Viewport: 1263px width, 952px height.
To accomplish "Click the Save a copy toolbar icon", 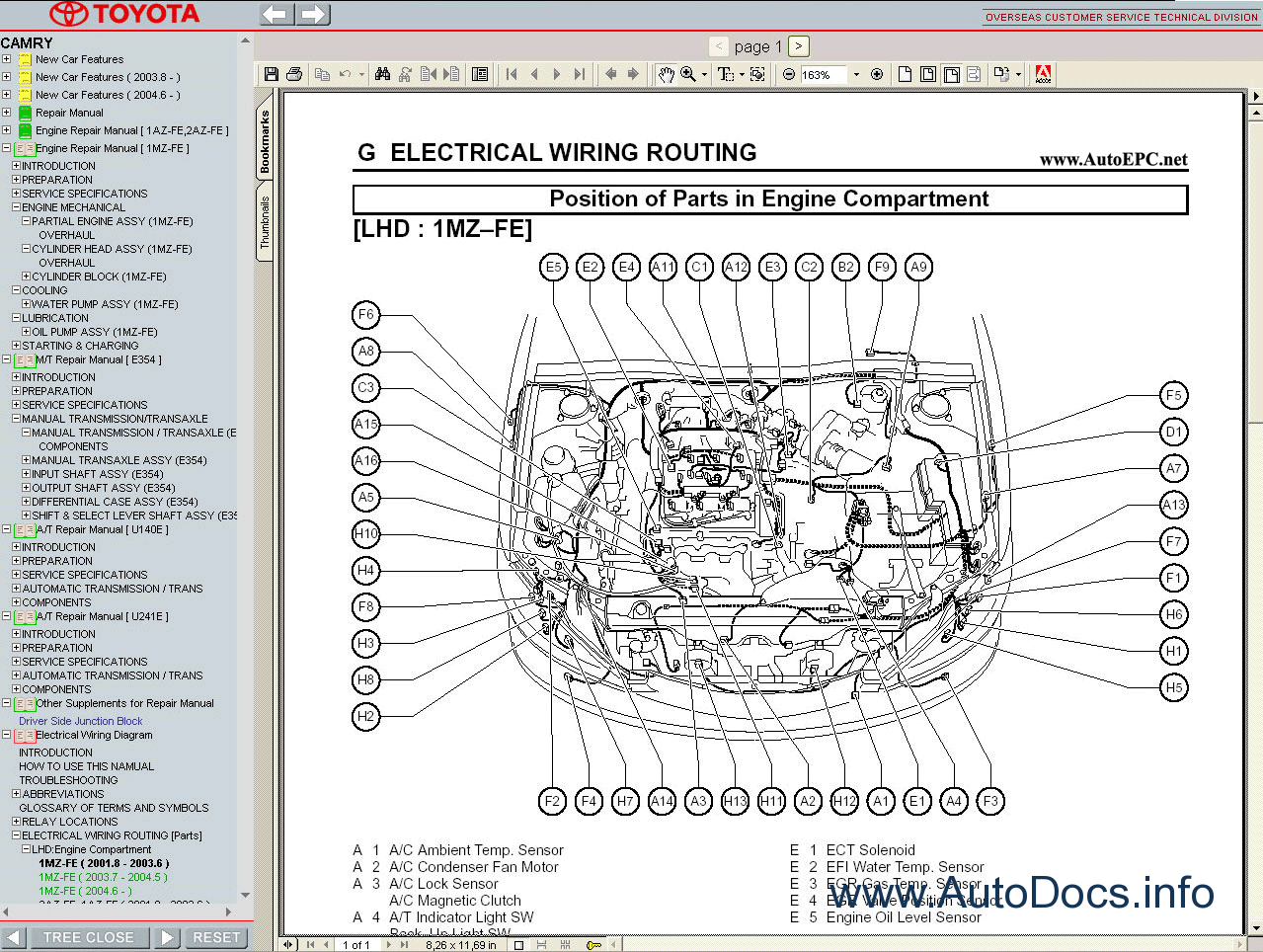I will point(272,74).
